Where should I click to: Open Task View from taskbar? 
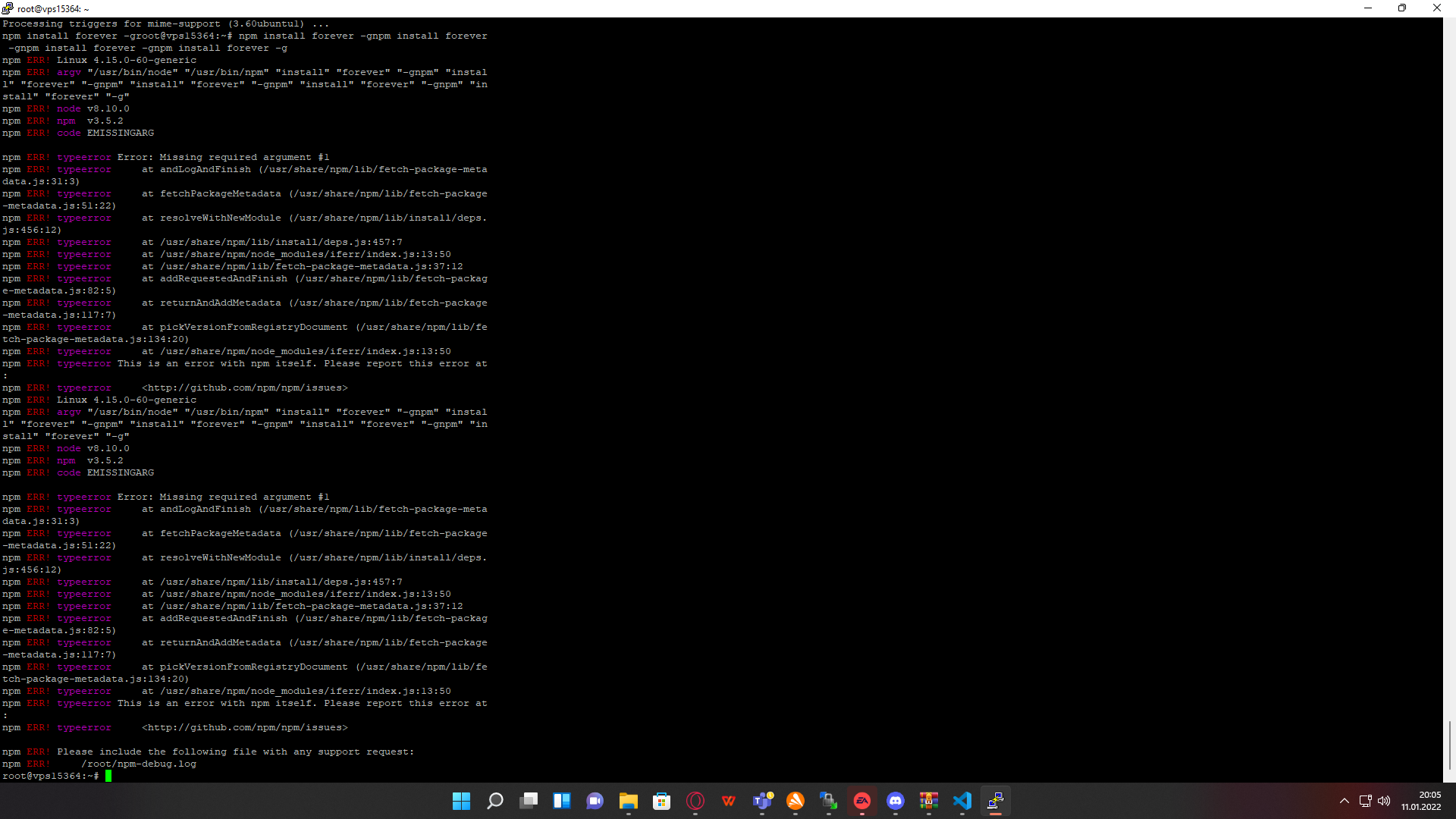tap(529, 801)
